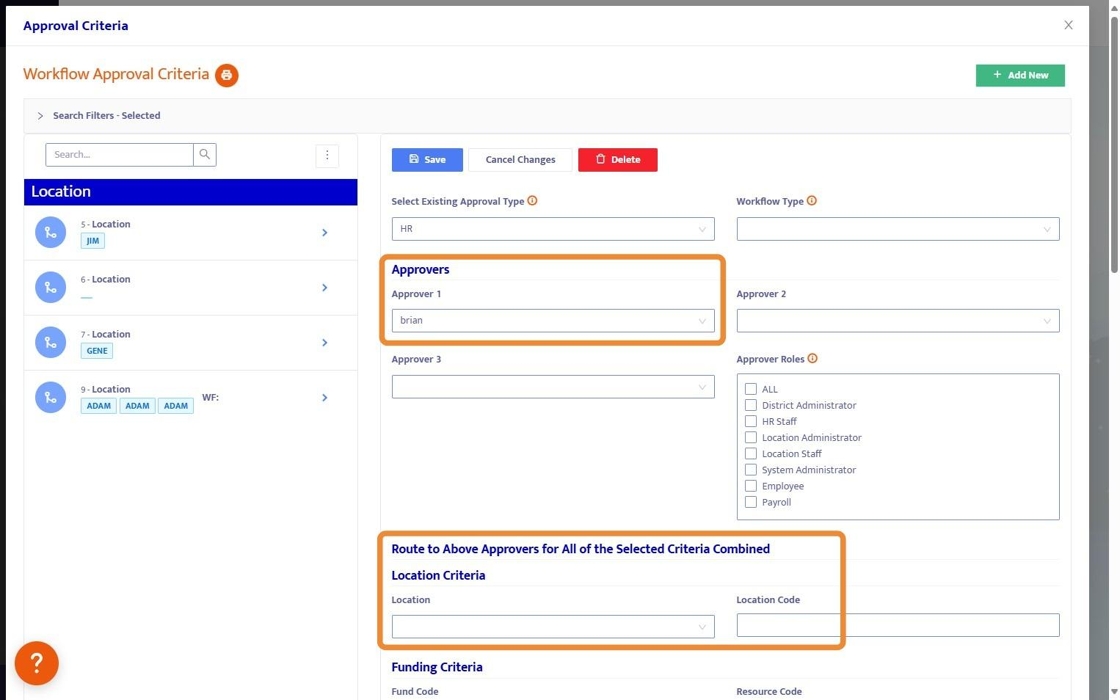Check the HR Staff role
The height and width of the screenshot is (700, 1120).
[x=751, y=421]
